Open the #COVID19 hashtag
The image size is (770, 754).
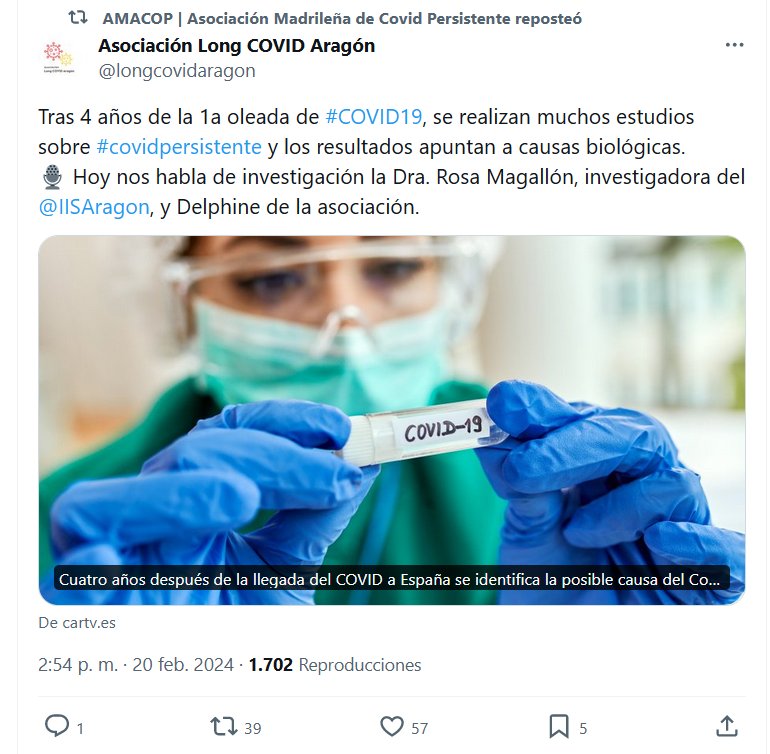click(x=374, y=117)
